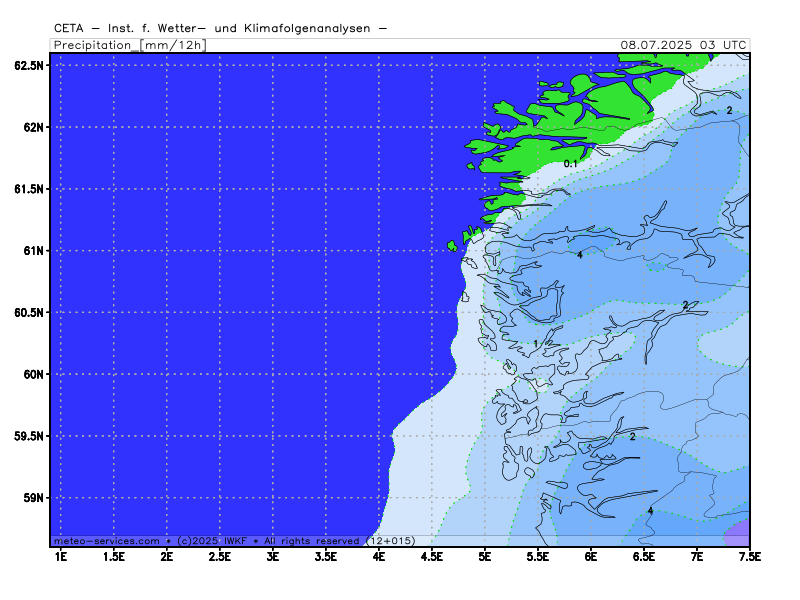Select the Precipitation [mm/12h] label
This screenshot has height=600, width=800.
130,45
